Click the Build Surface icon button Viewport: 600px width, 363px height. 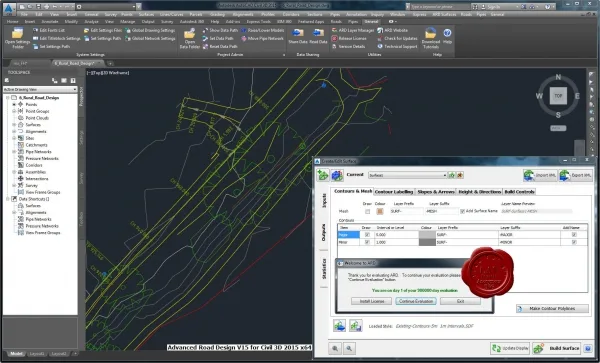coord(556,348)
